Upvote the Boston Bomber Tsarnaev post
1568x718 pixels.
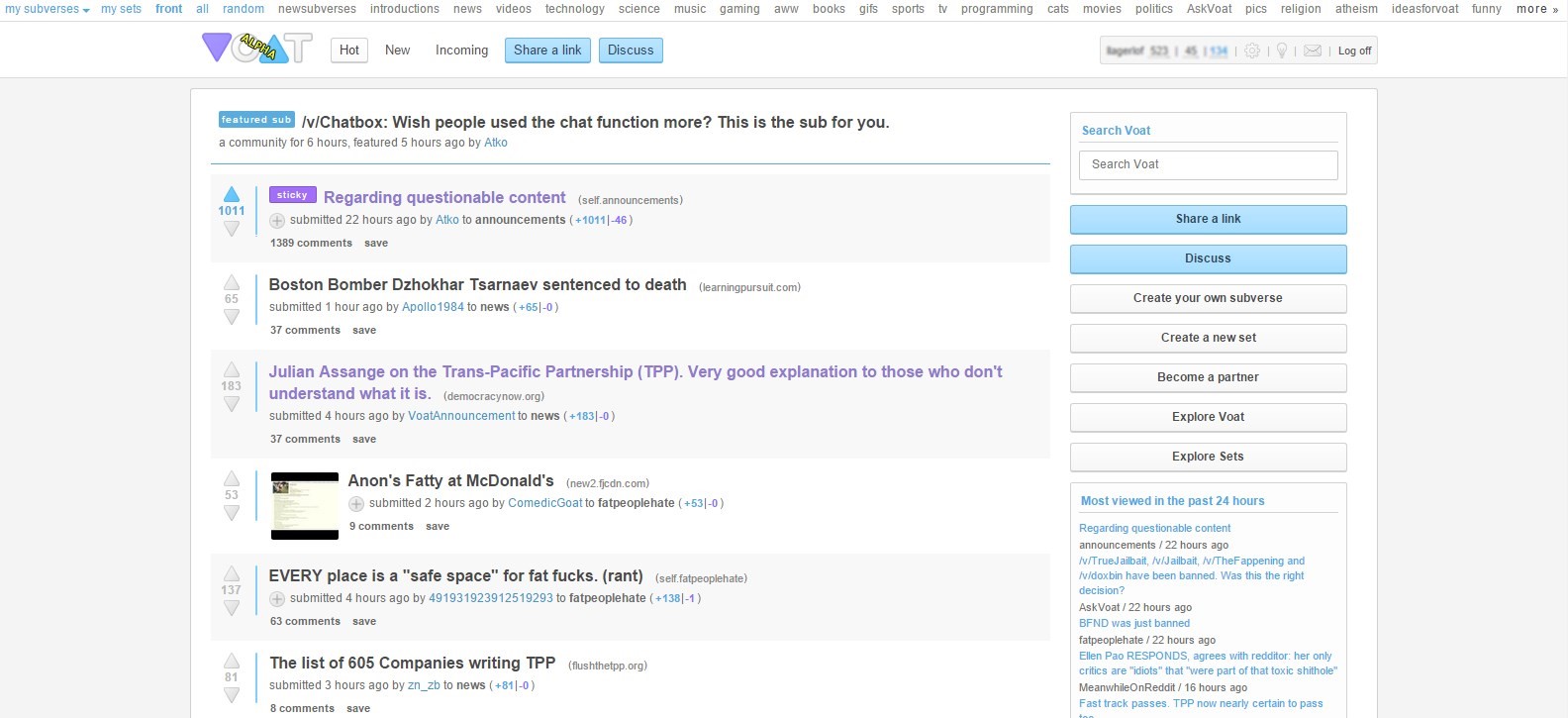(x=232, y=282)
